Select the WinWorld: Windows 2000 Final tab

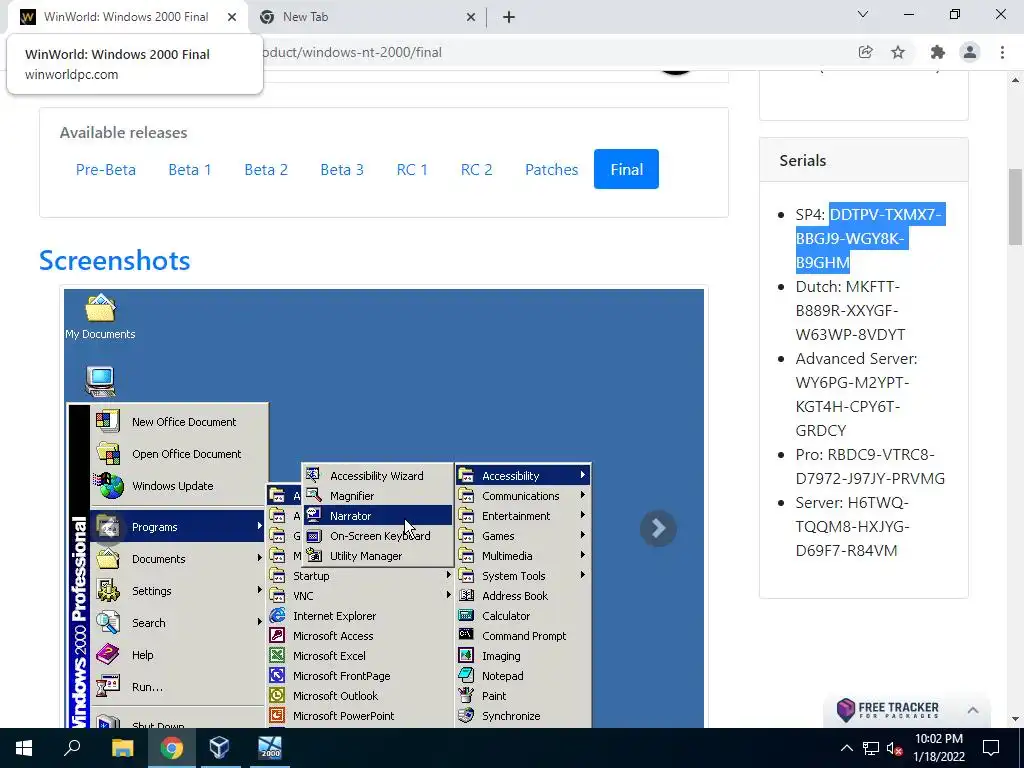click(127, 17)
